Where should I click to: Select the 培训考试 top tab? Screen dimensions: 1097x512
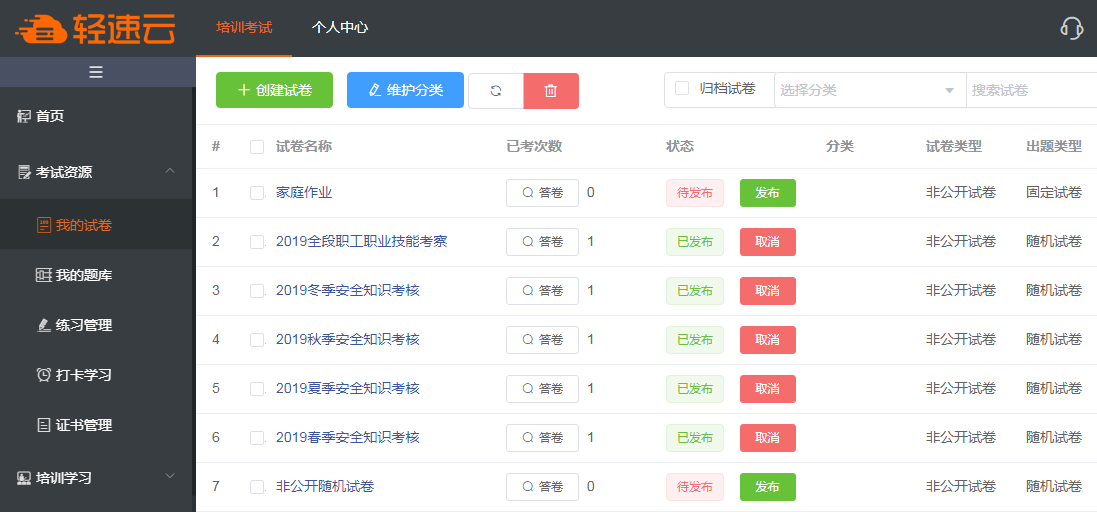click(x=244, y=28)
